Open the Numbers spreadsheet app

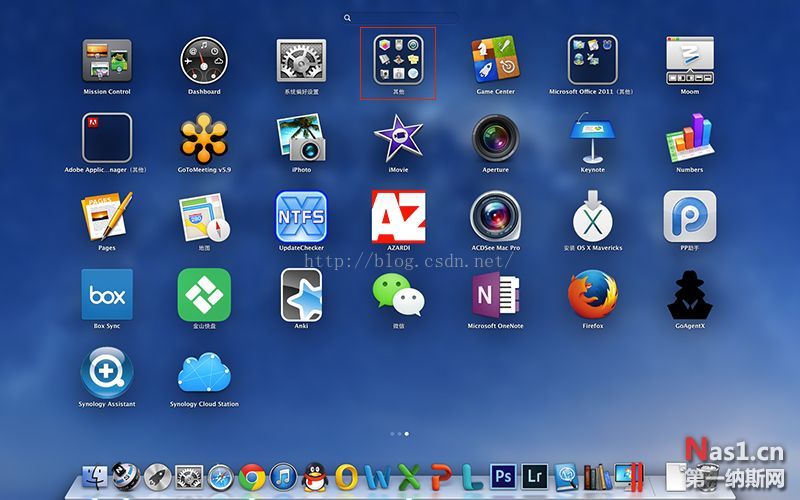(690, 138)
